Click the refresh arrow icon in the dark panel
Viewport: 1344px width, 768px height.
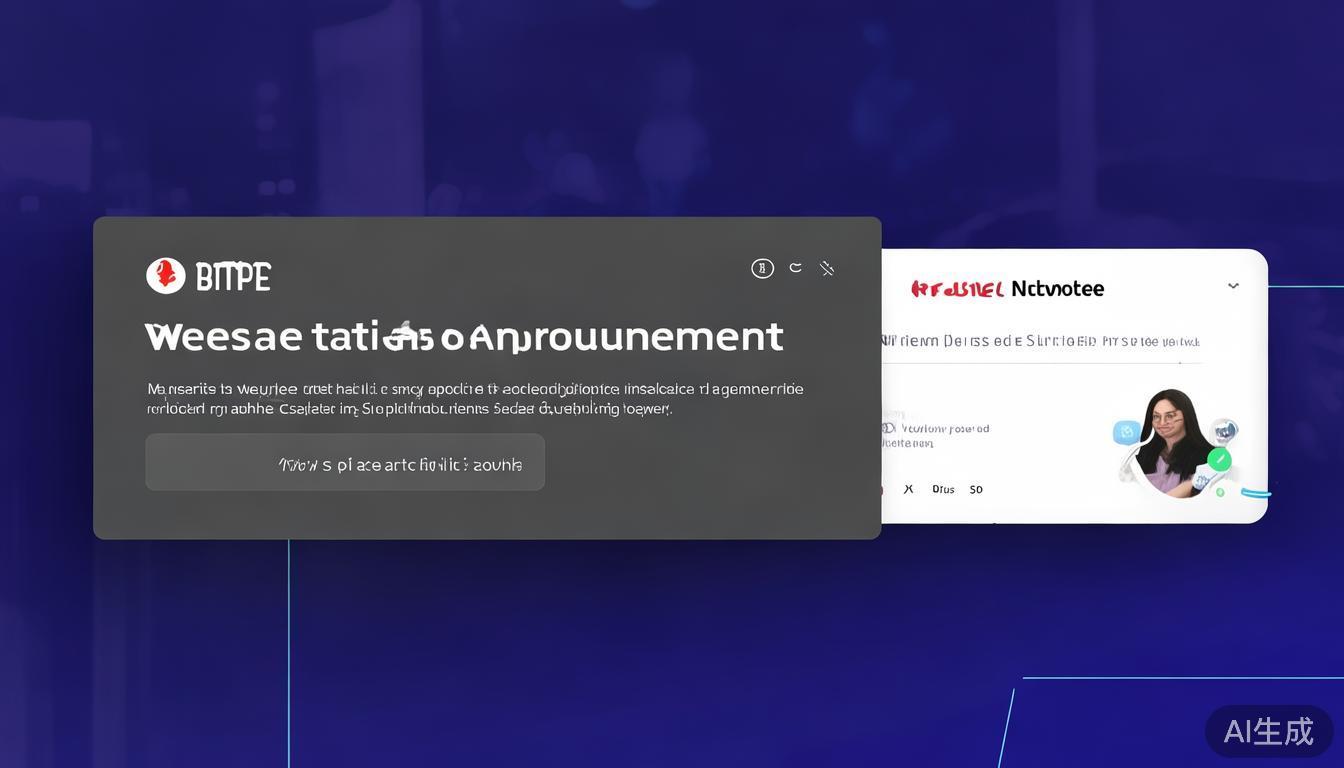coord(795,267)
